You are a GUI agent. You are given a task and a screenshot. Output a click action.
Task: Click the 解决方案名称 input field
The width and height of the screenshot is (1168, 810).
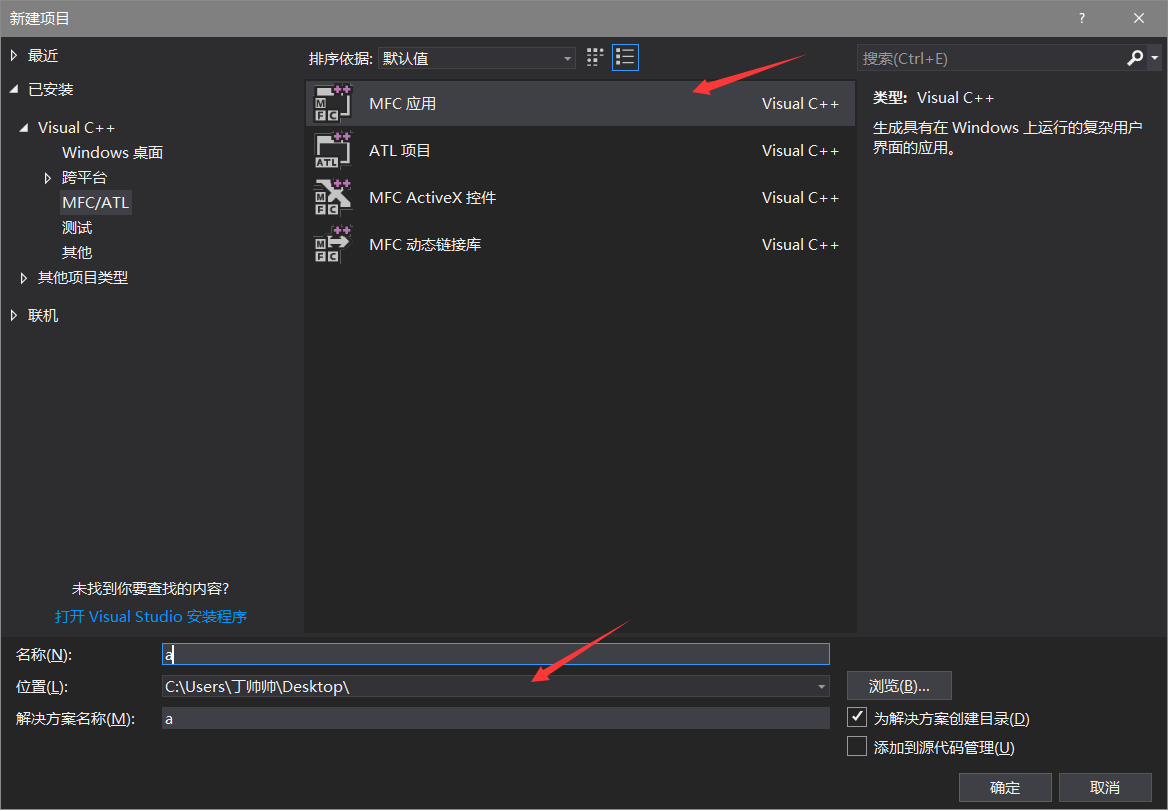point(495,718)
